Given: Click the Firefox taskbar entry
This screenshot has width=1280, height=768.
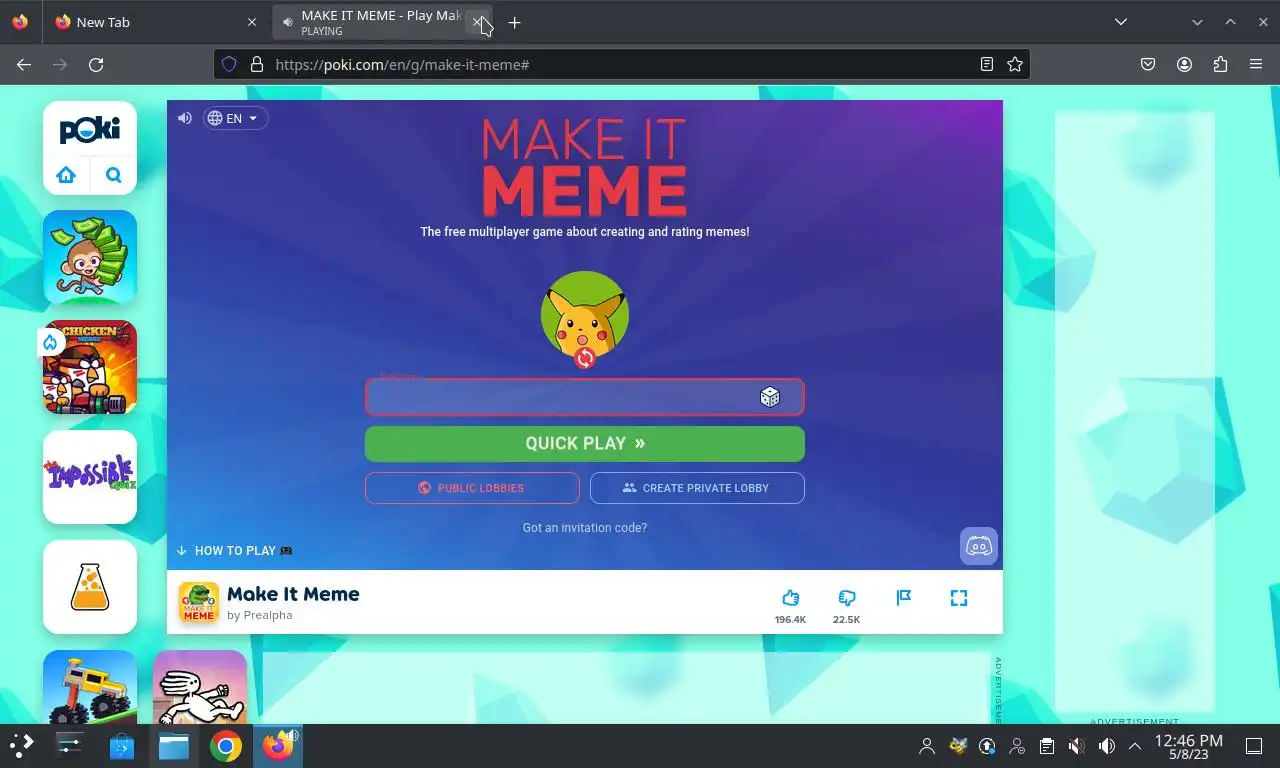Looking at the screenshot, I should click(278, 745).
